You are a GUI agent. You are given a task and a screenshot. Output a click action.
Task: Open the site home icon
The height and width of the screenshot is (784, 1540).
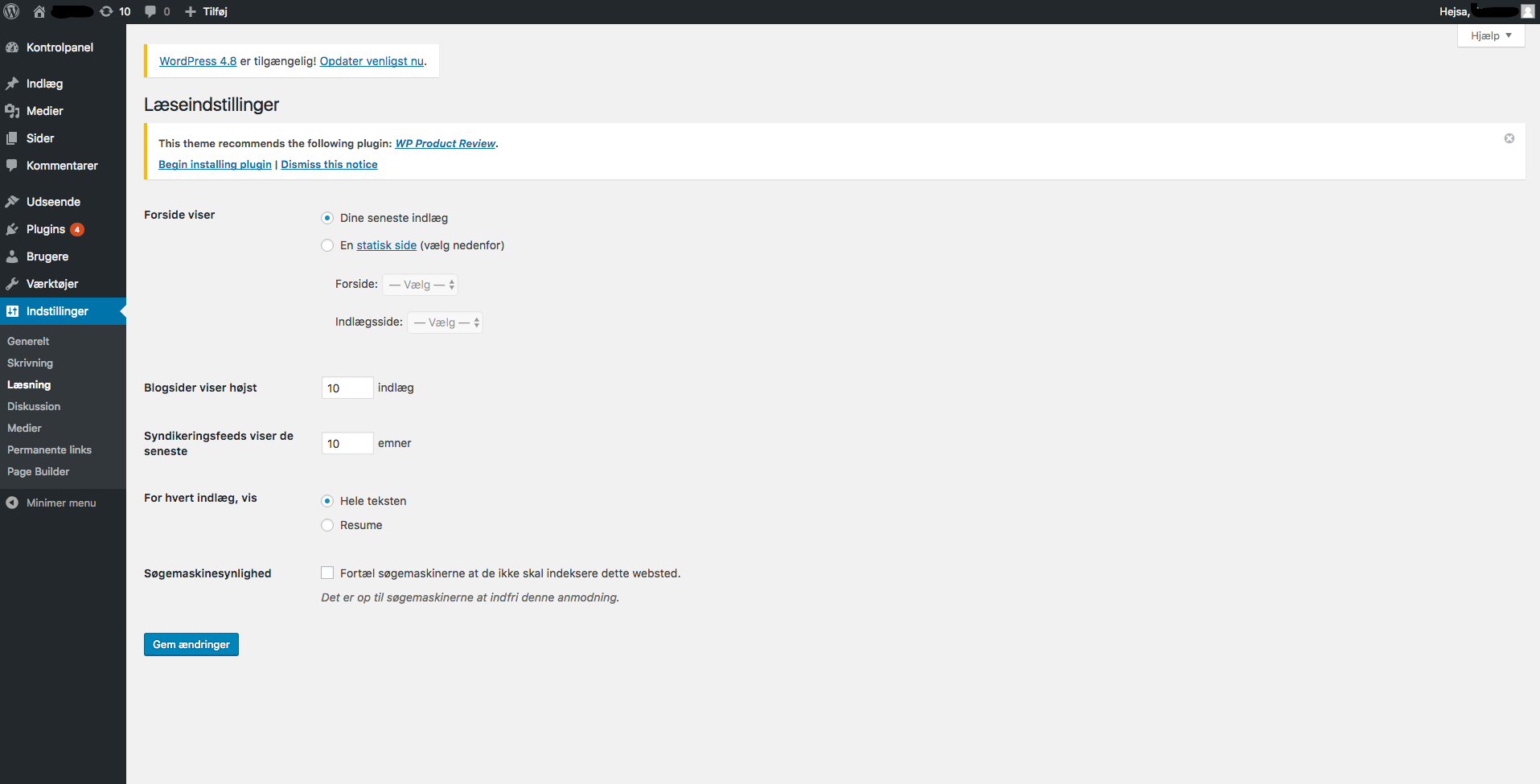point(39,11)
